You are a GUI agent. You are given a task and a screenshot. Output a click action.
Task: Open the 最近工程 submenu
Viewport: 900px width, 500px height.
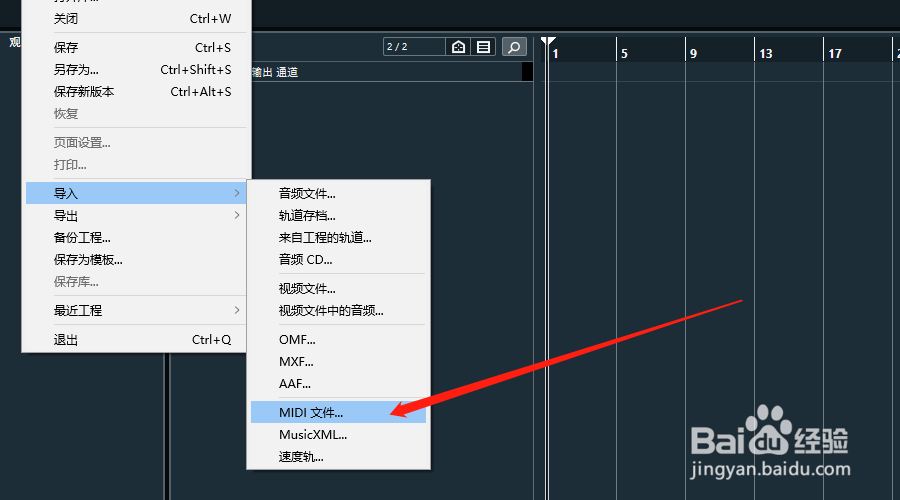[x=136, y=311]
